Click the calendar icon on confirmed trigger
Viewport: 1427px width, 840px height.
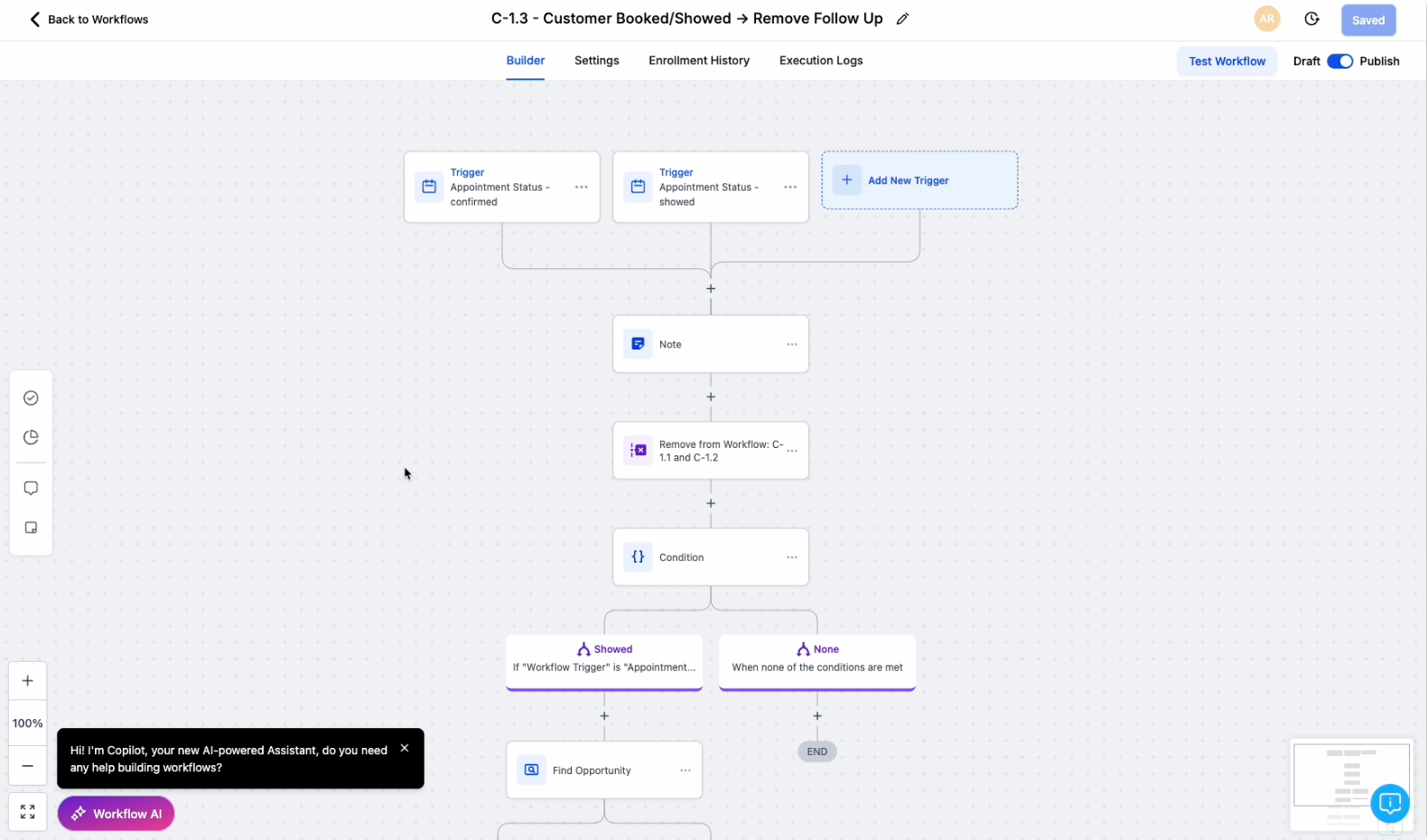coord(429,187)
